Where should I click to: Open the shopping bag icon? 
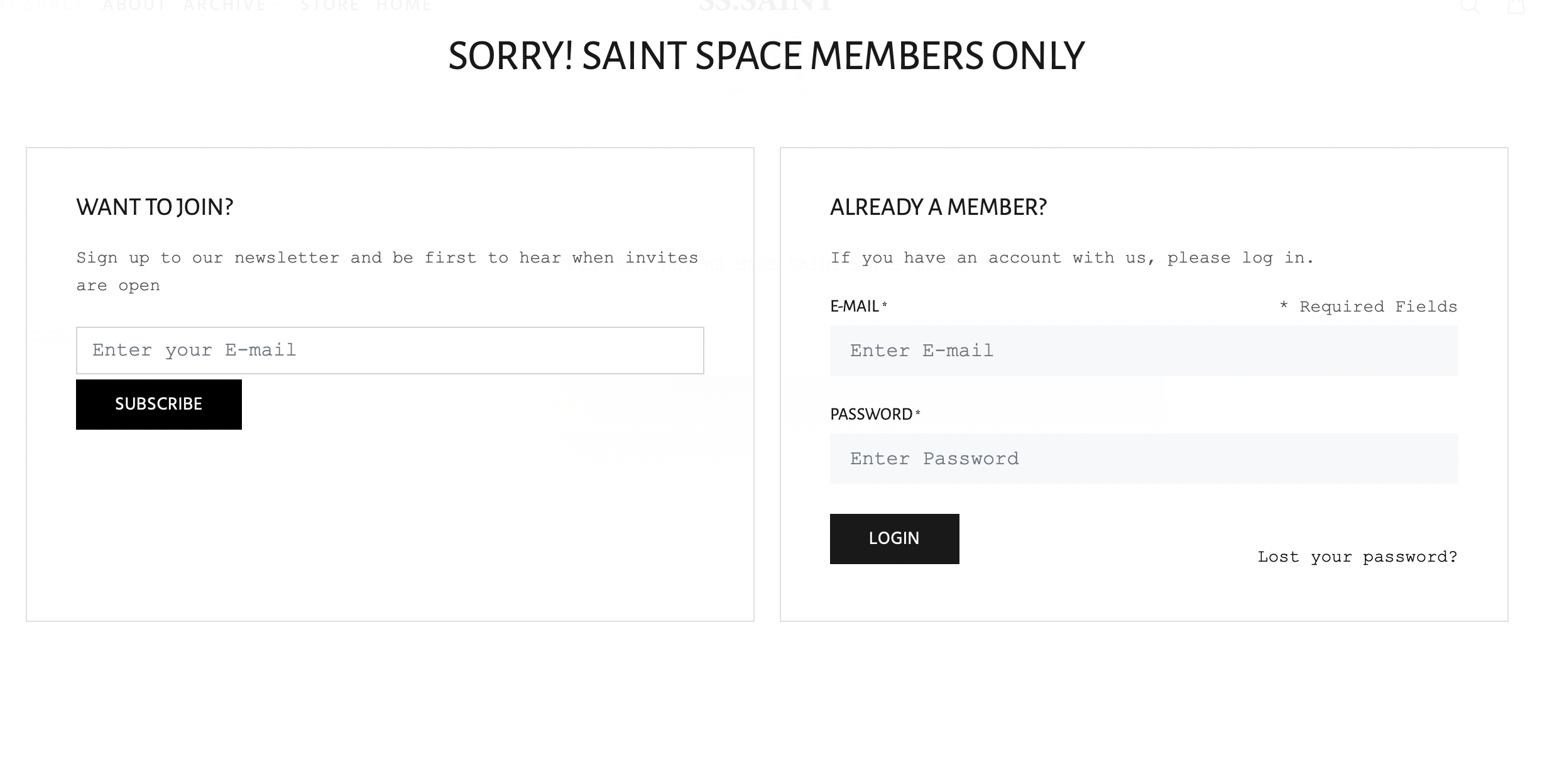(x=1516, y=6)
